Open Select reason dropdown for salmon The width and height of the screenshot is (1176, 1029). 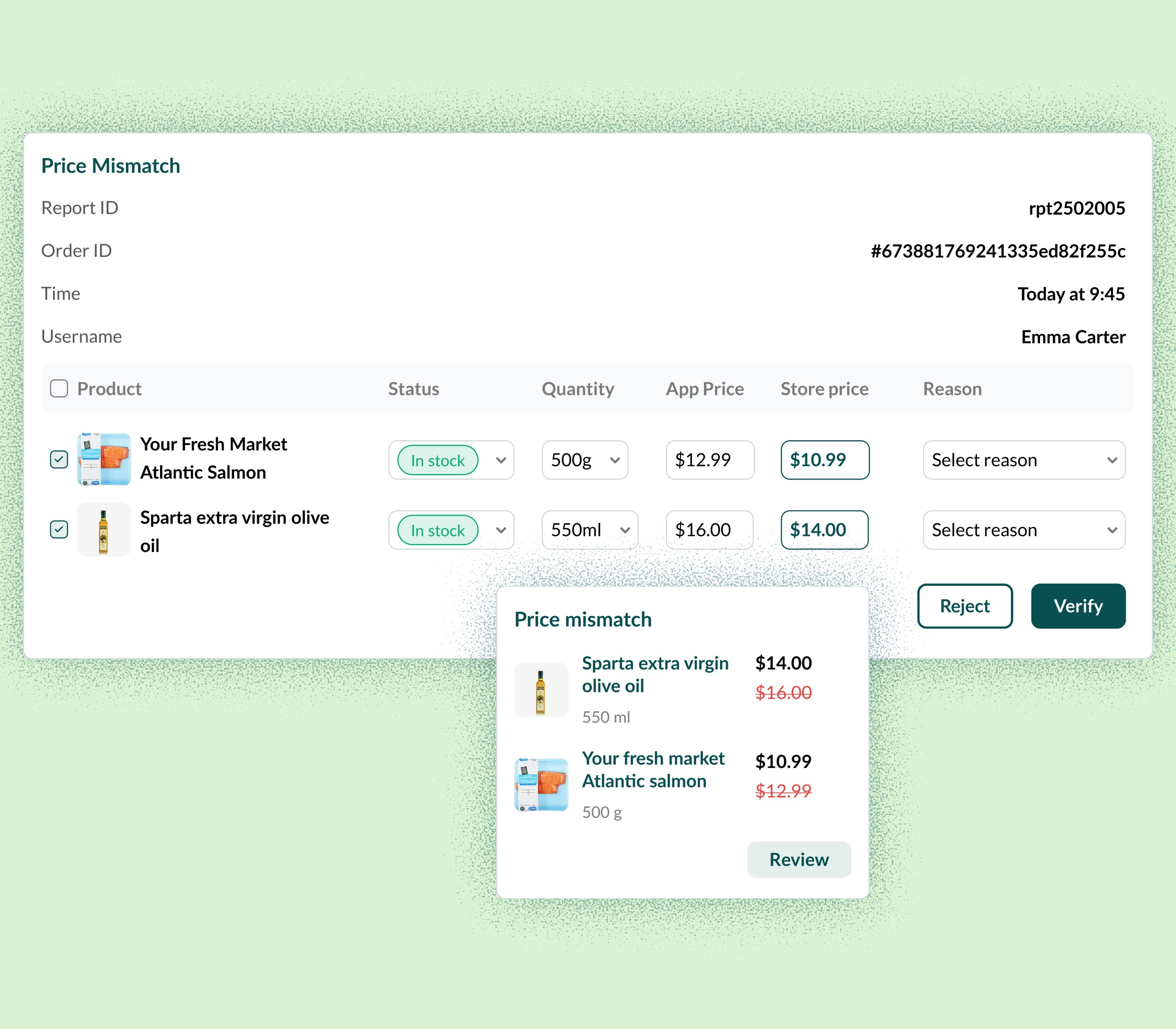[x=1023, y=460]
